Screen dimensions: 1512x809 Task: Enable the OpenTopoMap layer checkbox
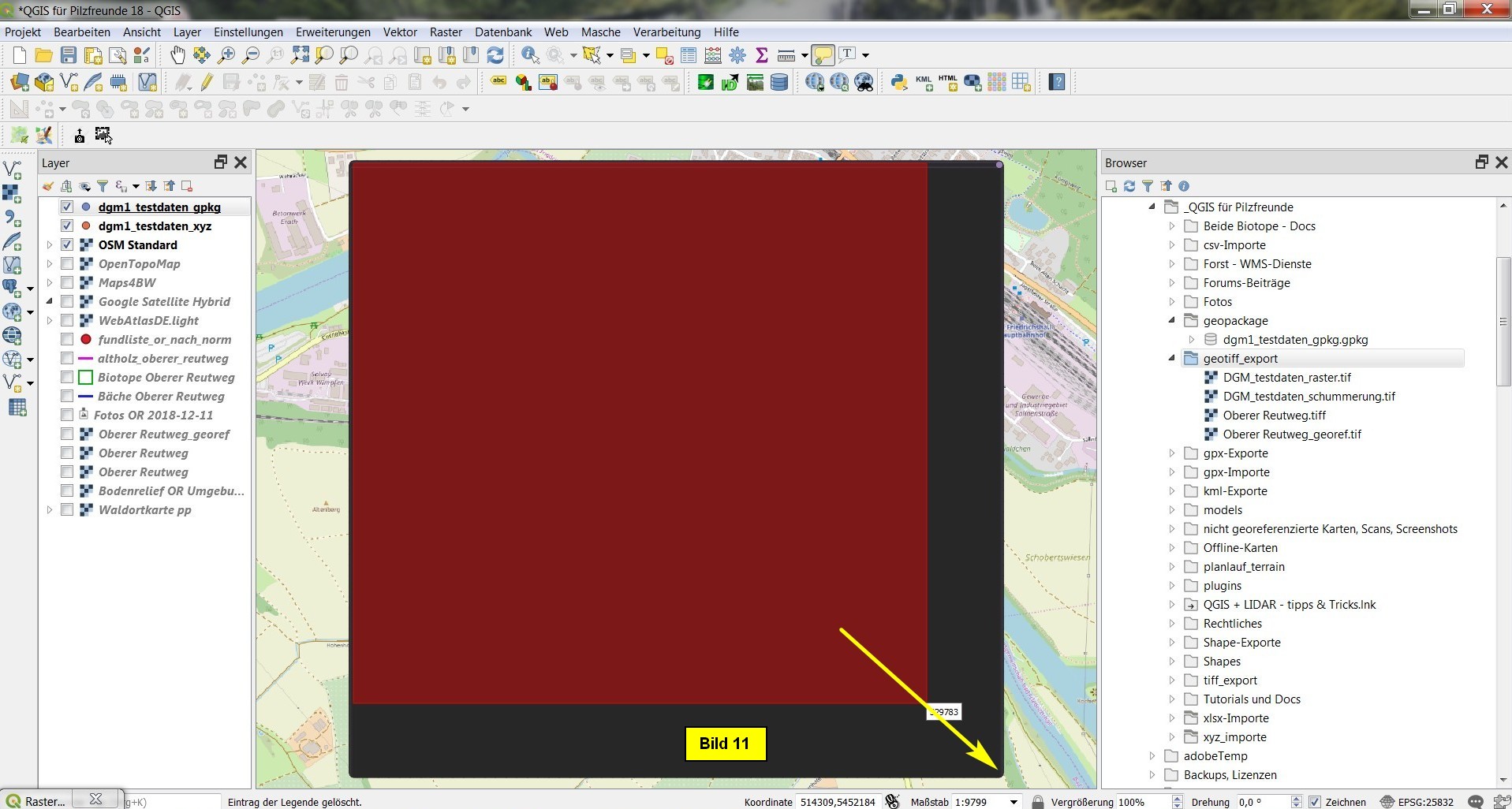pyautogui.click(x=67, y=264)
